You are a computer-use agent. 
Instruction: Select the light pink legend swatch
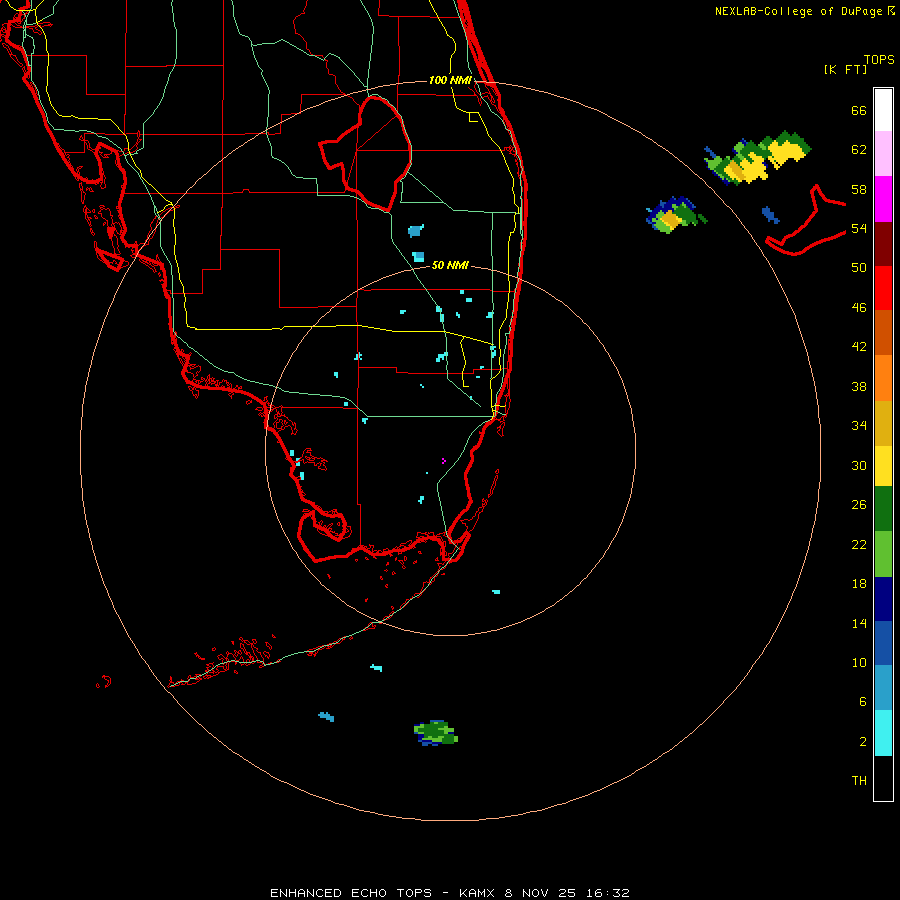883,154
